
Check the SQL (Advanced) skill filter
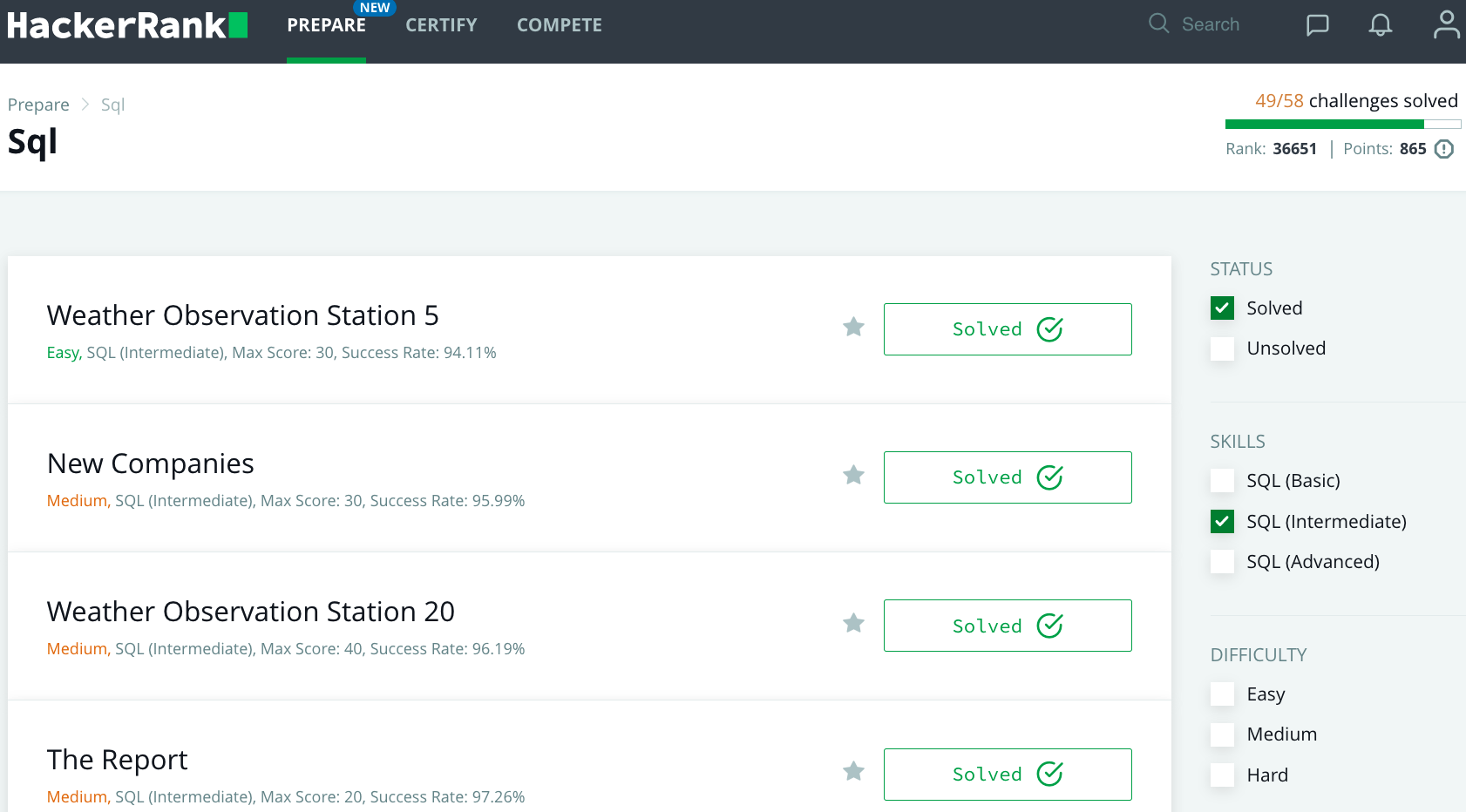pos(1222,561)
